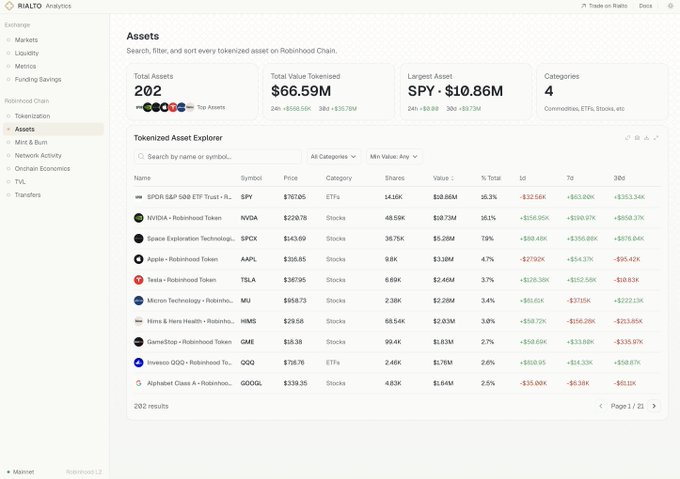Click the Apple logo icon
This screenshot has width=680, height=479.
(x=139, y=259)
